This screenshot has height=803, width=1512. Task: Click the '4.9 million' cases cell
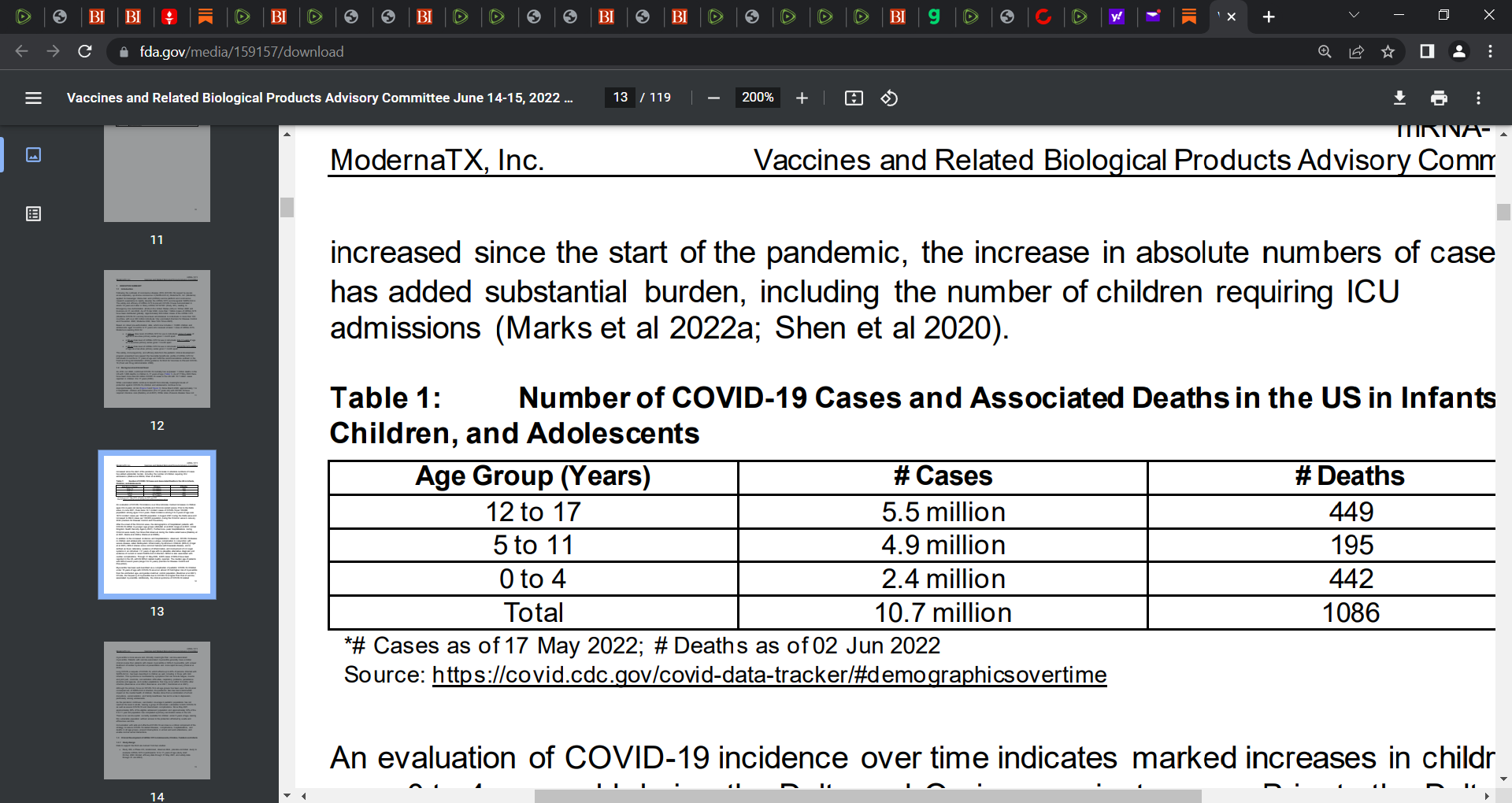943,545
